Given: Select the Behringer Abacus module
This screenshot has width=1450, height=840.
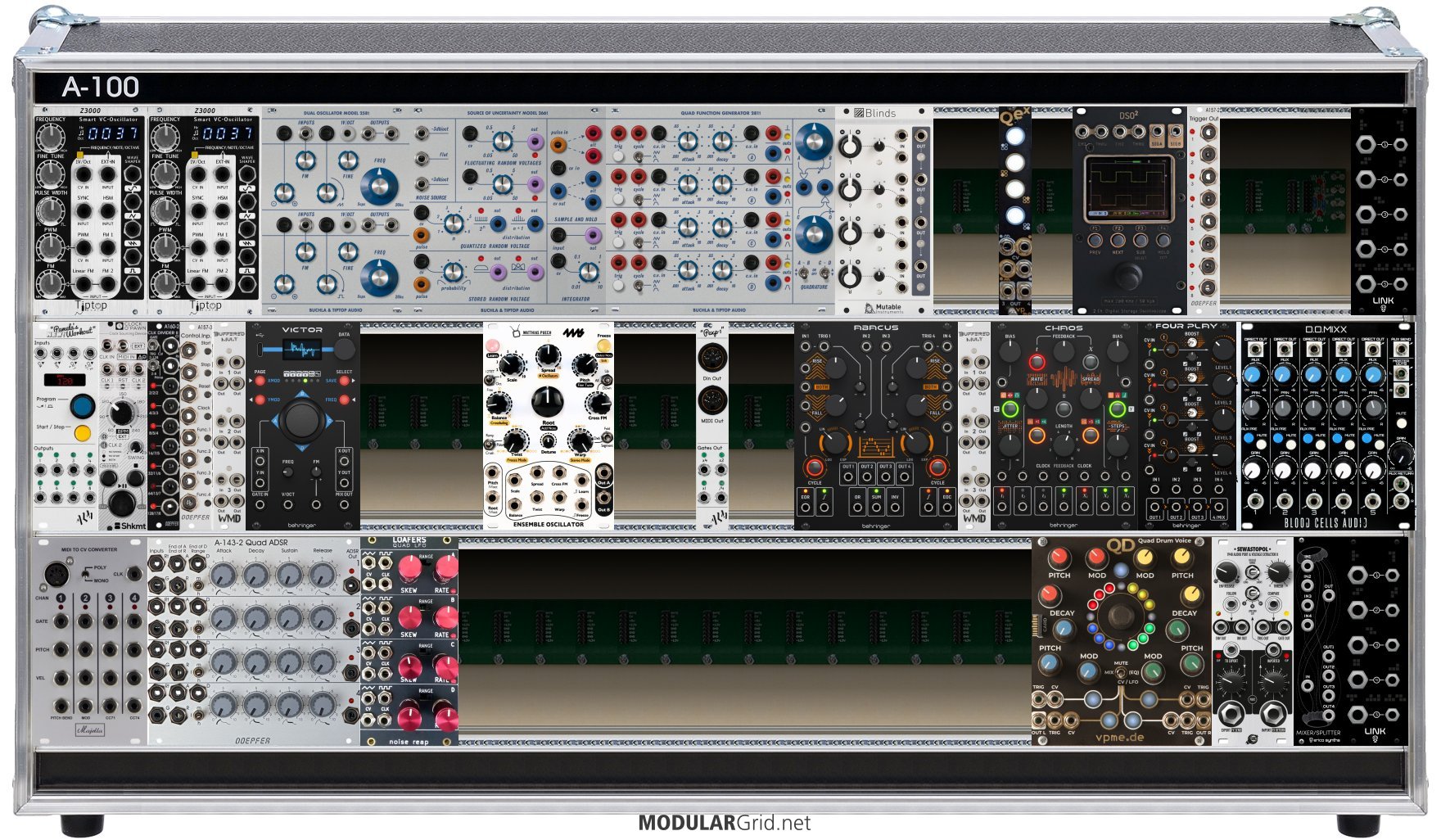Looking at the screenshot, I should [876, 426].
